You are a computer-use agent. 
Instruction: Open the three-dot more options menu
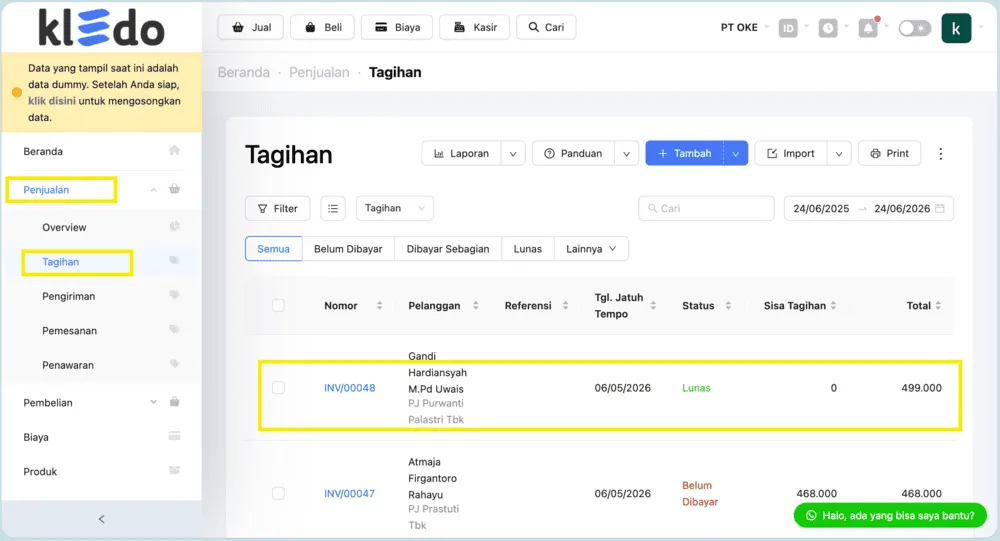click(x=941, y=154)
